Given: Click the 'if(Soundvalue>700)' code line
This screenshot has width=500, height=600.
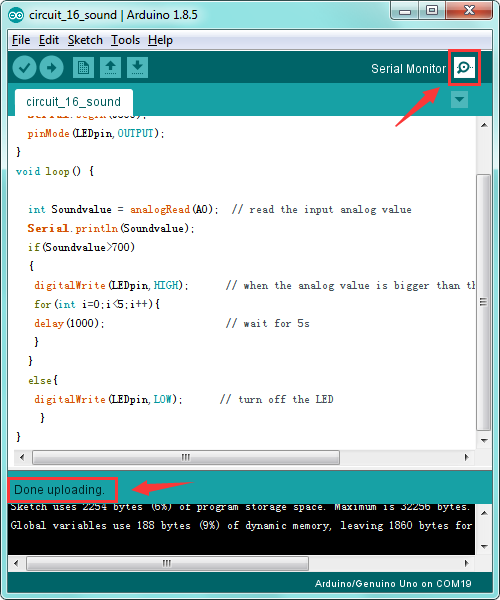Looking at the screenshot, I should (81, 247).
